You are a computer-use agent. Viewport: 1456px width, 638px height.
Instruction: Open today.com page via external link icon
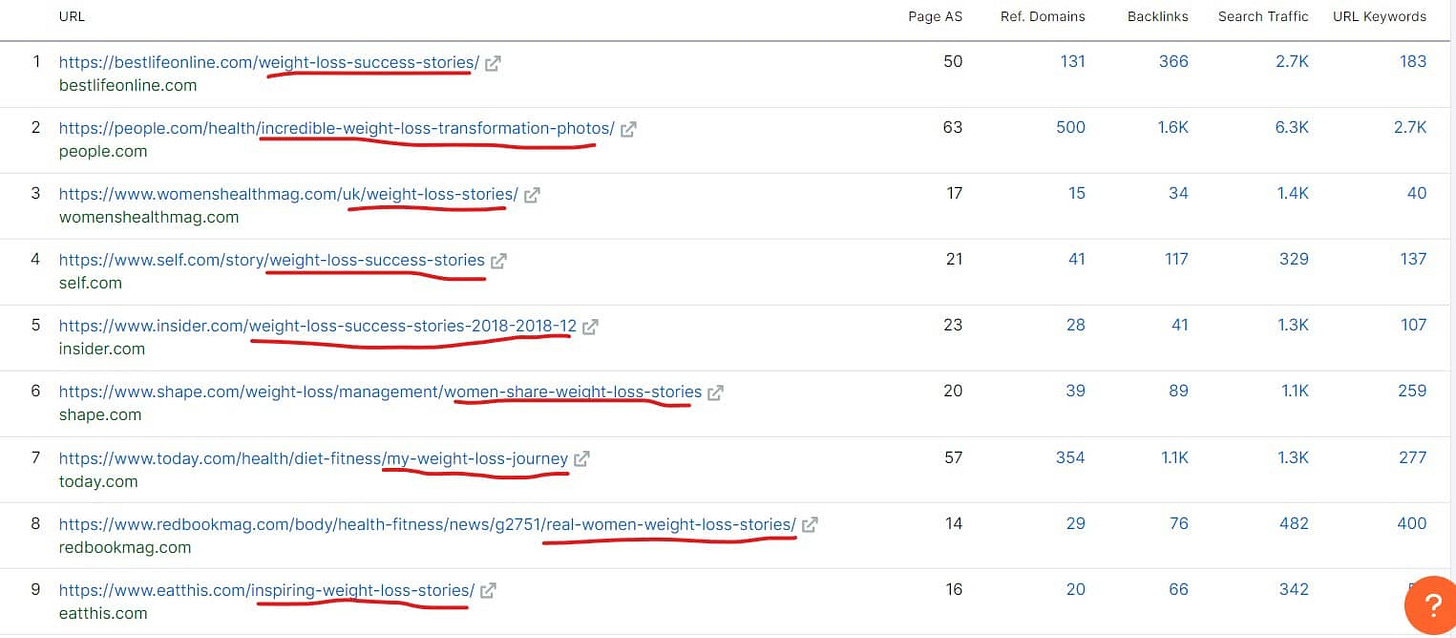tap(581, 457)
